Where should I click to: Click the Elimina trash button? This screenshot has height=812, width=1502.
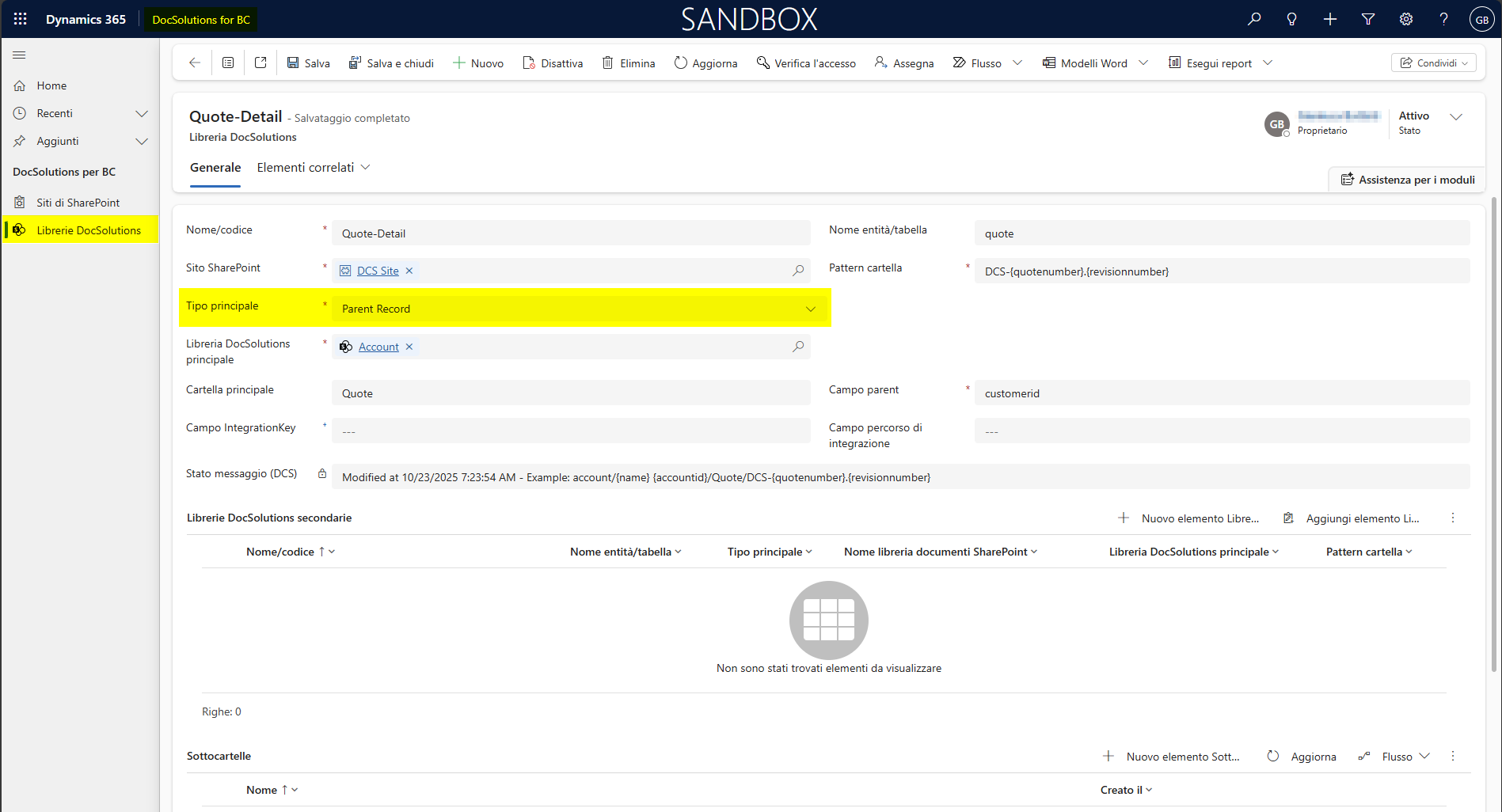[629, 63]
